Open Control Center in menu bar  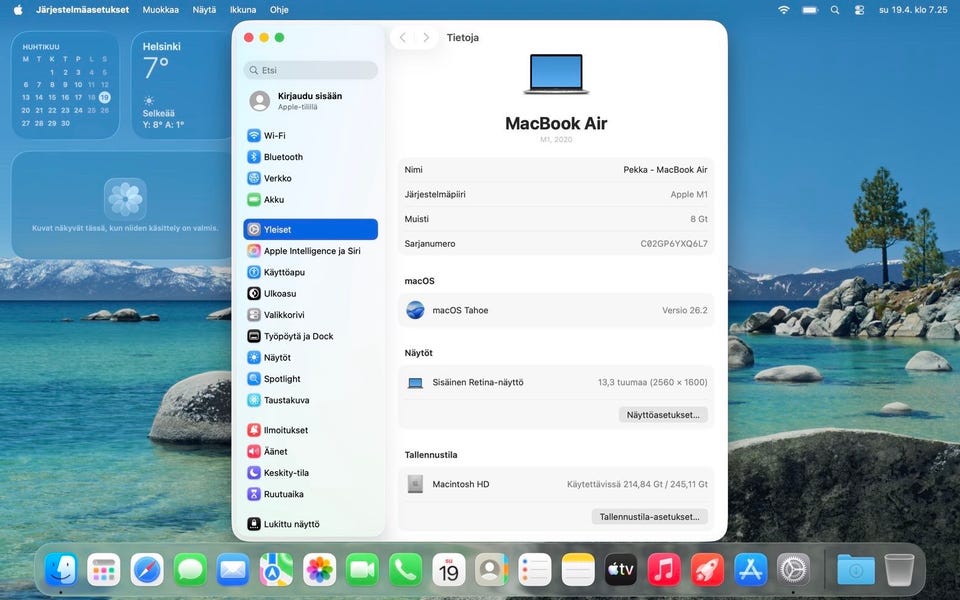(x=859, y=10)
